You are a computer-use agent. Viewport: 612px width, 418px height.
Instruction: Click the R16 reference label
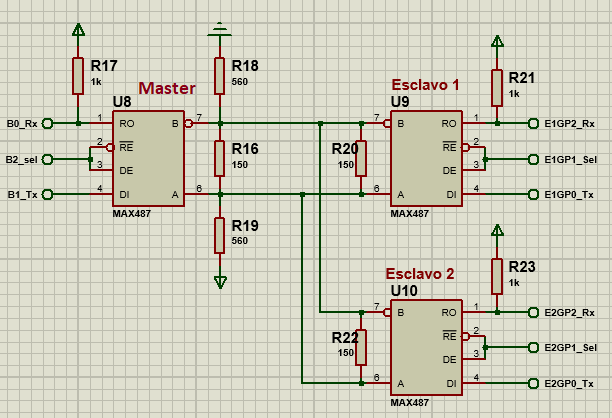coord(245,148)
